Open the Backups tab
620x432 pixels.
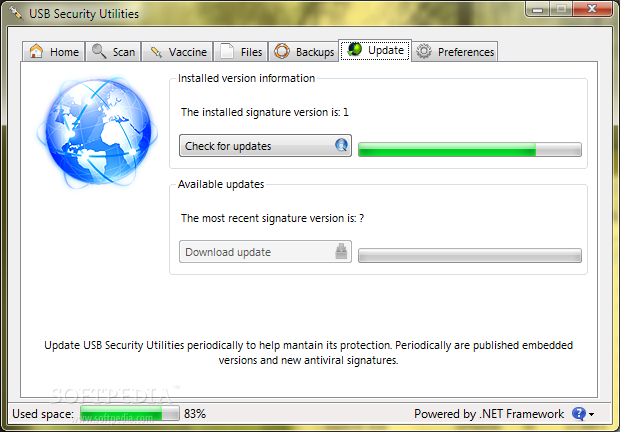pos(304,51)
